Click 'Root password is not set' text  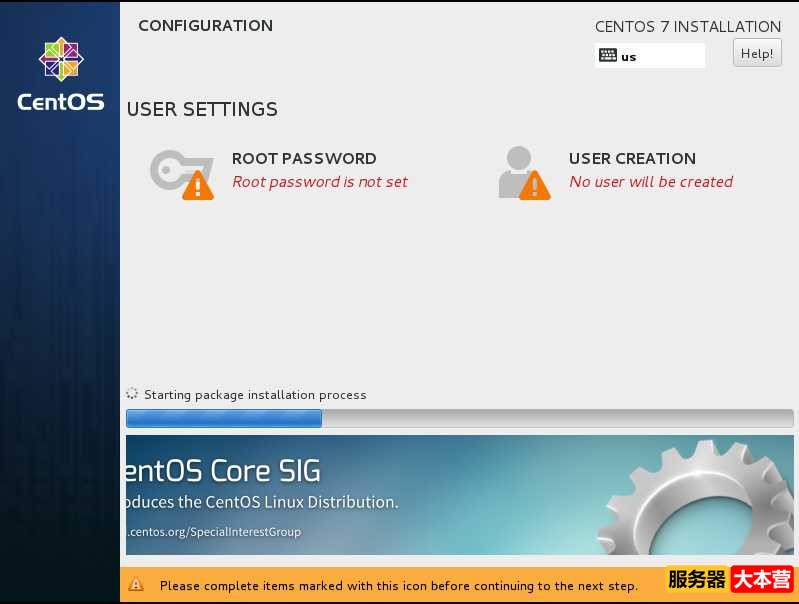tap(320, 182)
